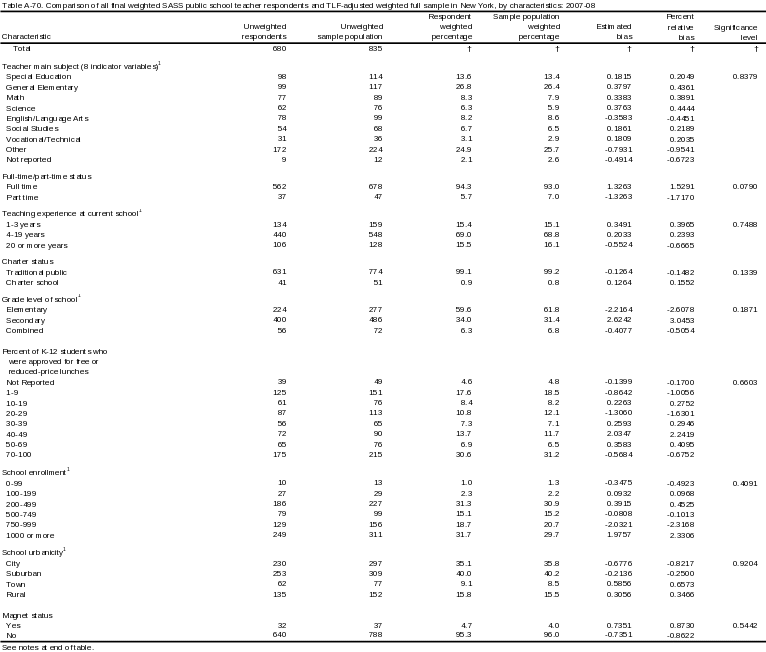
Task: Select significance level 0.8379 for teacher subject
Action: (745, 77)
